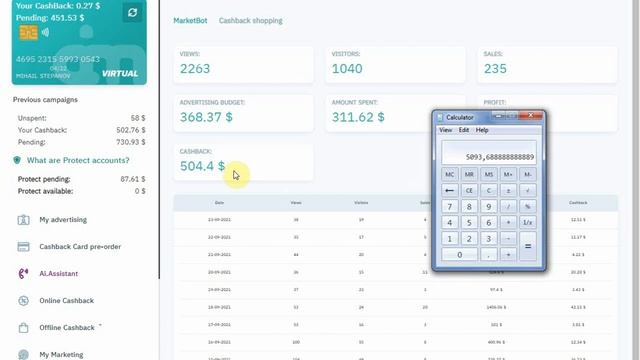Image resolution: width=640 pixels, height=360 pixels.
Task: Select the Protect pending amount 87.61 $
Action: coord(133,179)
